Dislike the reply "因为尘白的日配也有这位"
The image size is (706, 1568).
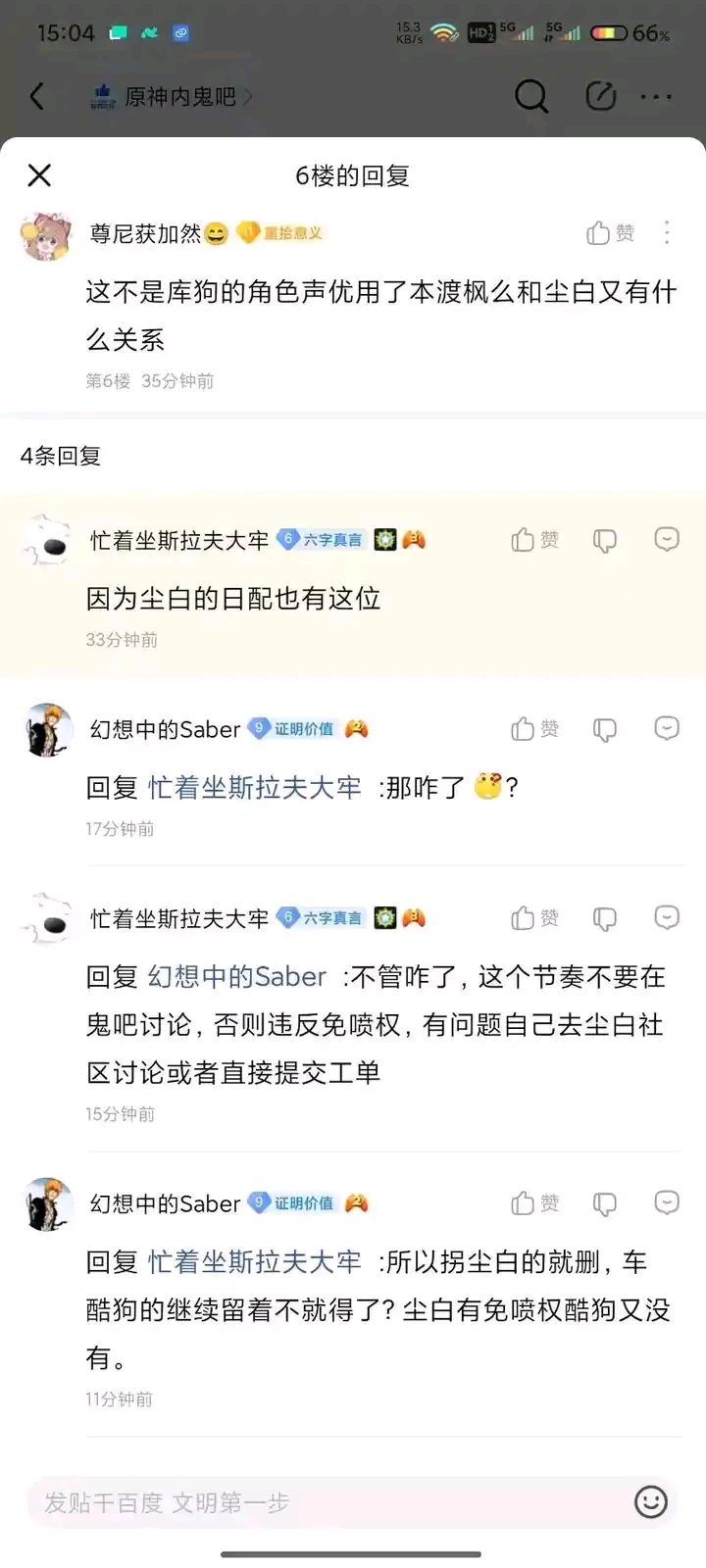605,540
